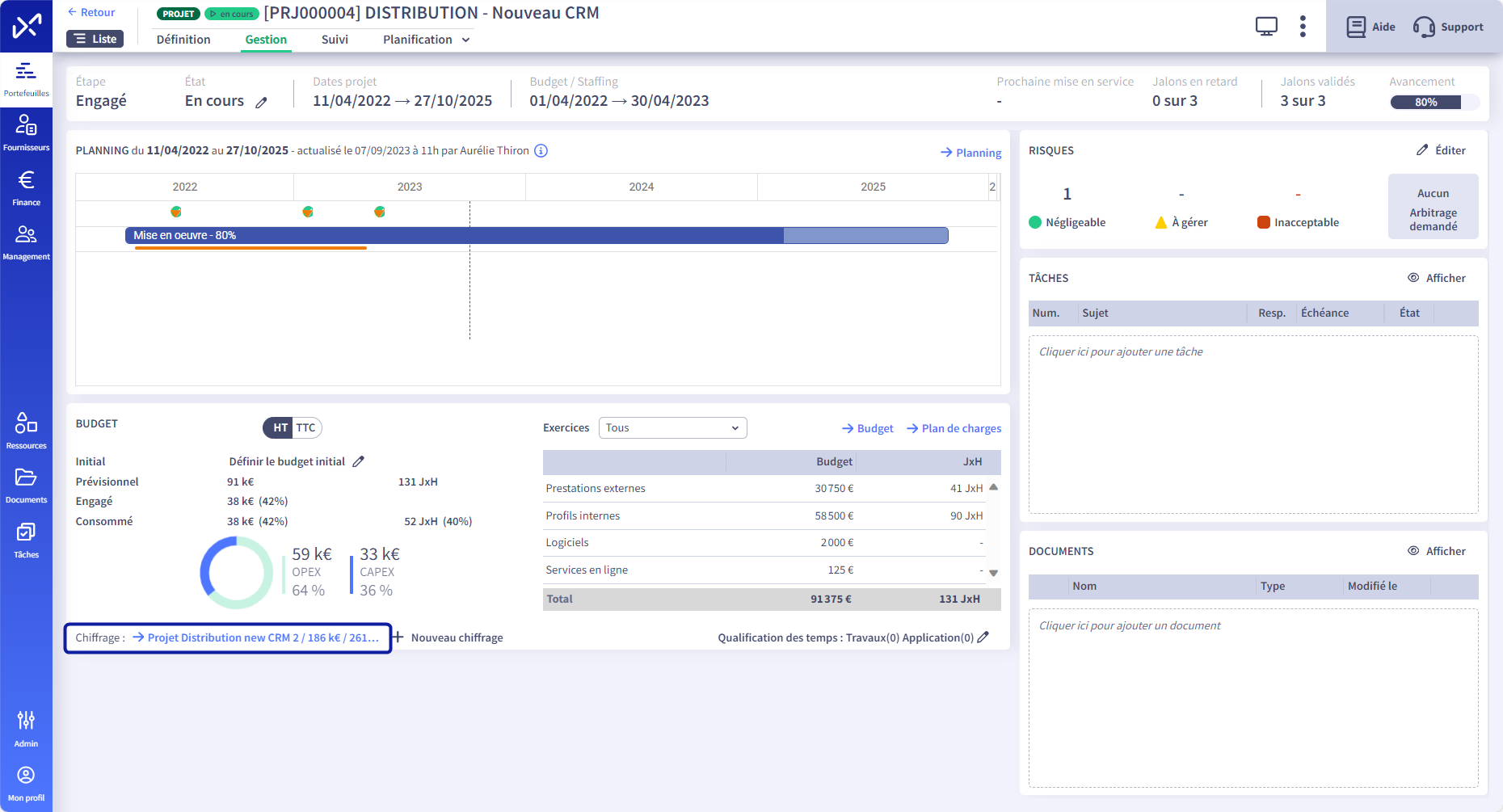Switch budget display to TTC
The image size is (1503, 812).
306,427
